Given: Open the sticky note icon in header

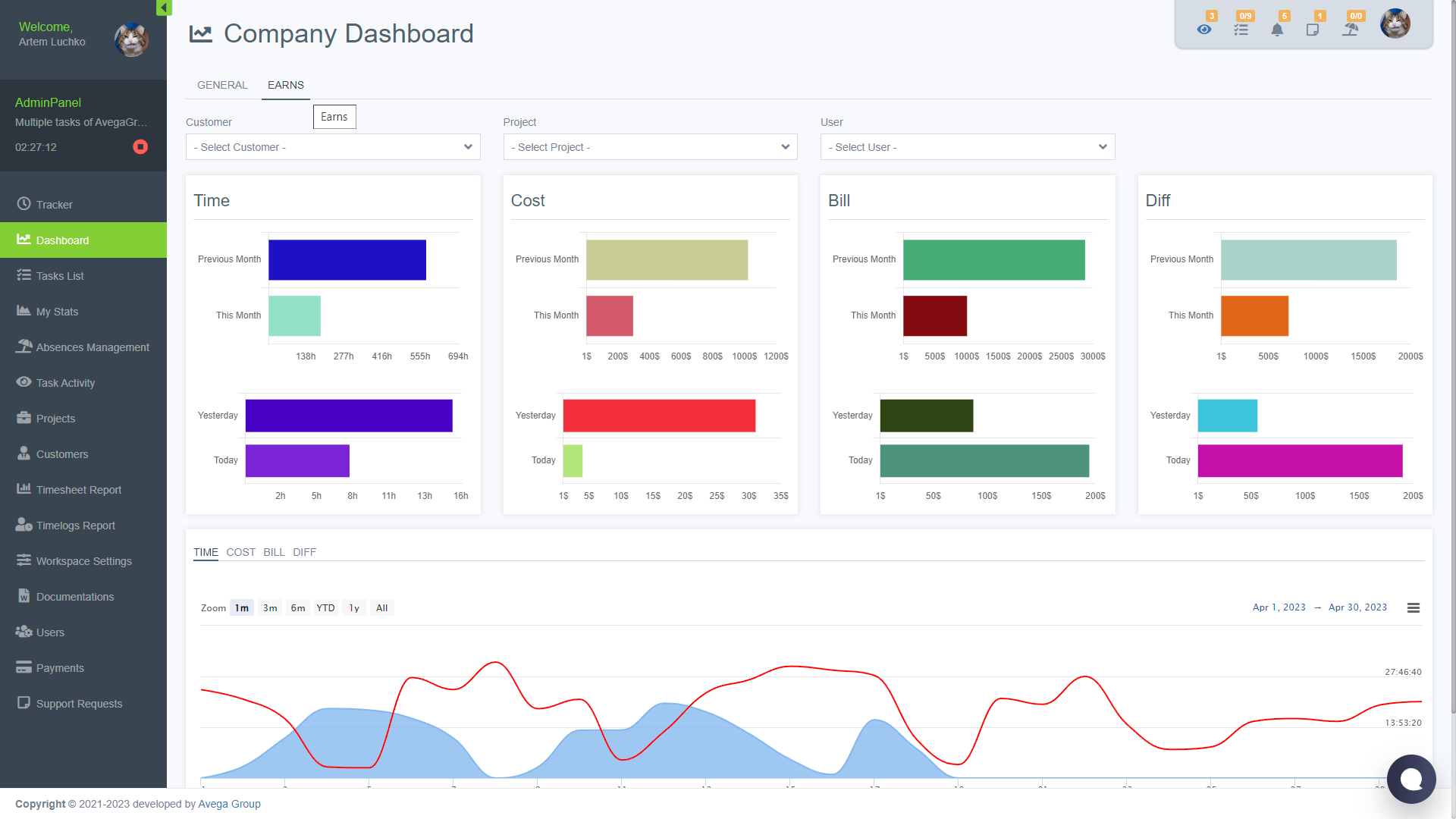Looking at the screenshot, I should pyautogui.click(x=1313, y=30).
